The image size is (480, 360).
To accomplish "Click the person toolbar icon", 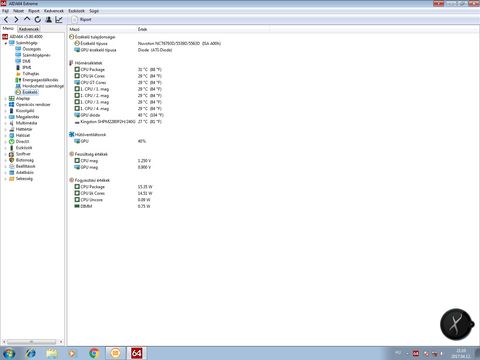I will tap(49, 20).
